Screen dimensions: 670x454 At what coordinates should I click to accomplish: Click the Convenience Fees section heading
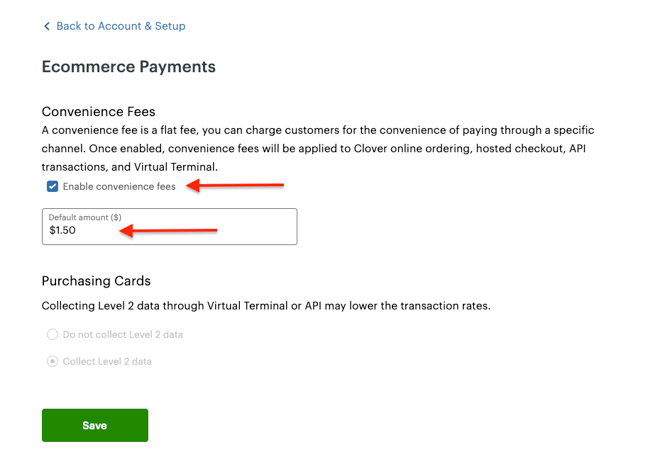(98, 112)
